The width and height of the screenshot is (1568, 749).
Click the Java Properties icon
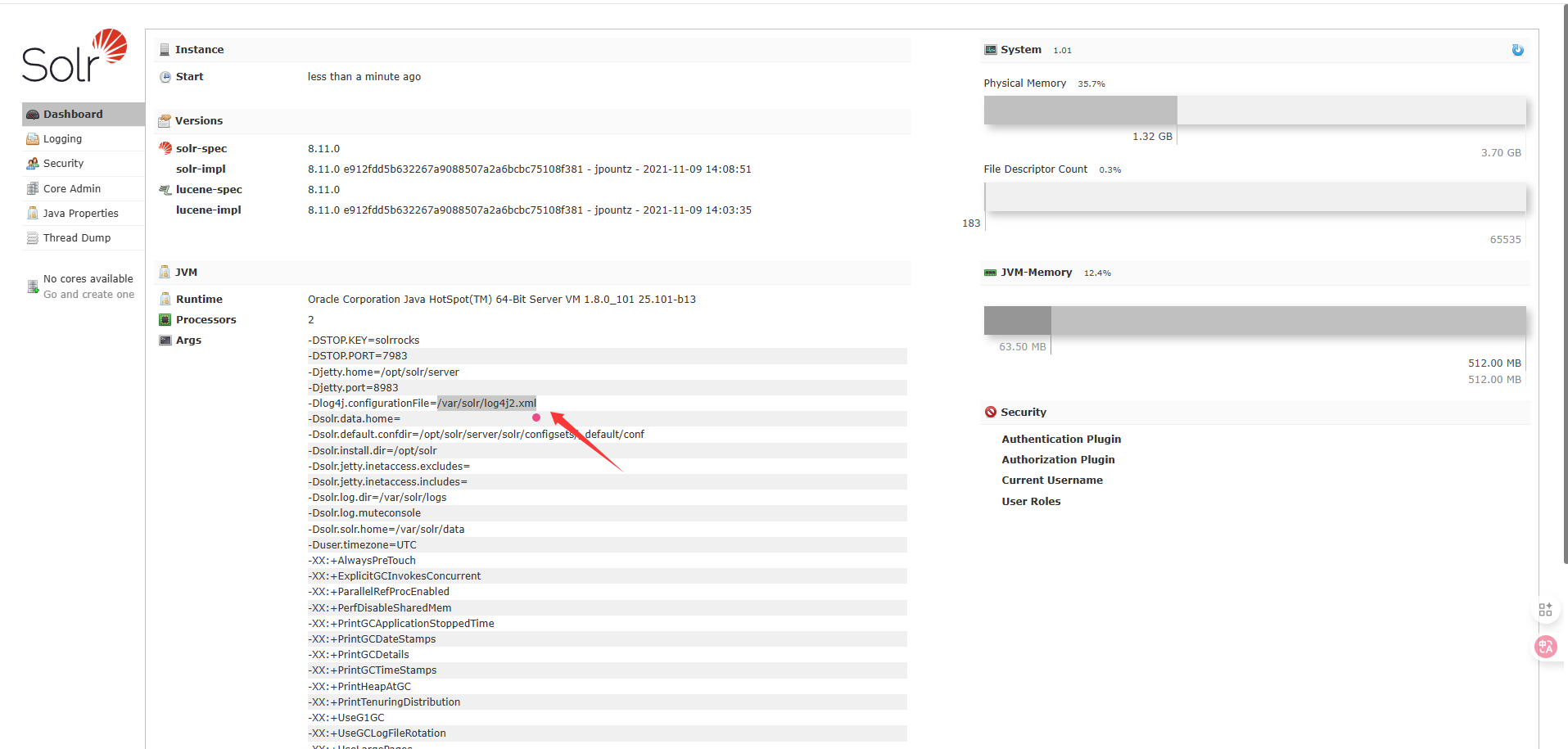(x=33, y=213)
